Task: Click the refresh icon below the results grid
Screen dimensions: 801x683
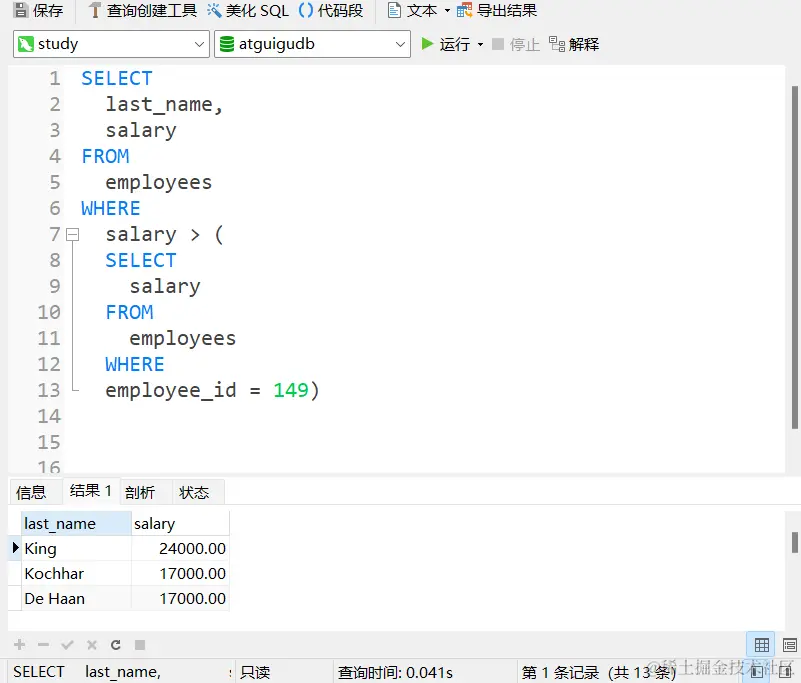Action: click(117, 644)
